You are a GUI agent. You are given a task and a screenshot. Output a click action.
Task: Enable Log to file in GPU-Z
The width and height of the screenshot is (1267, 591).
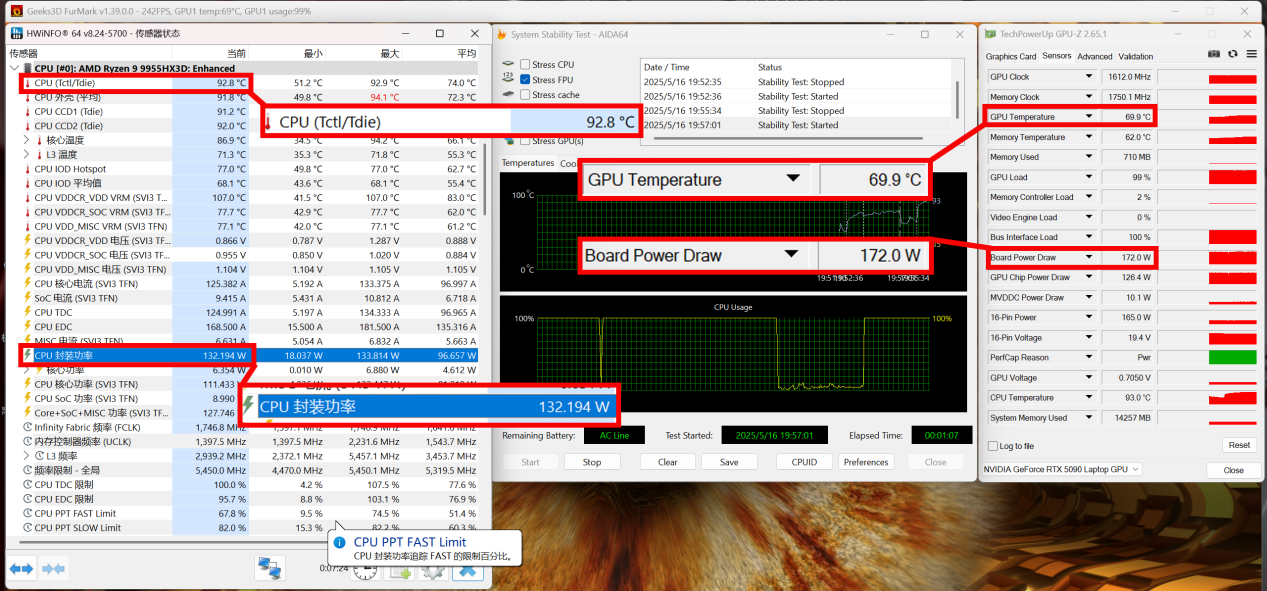tap(992, 446)
